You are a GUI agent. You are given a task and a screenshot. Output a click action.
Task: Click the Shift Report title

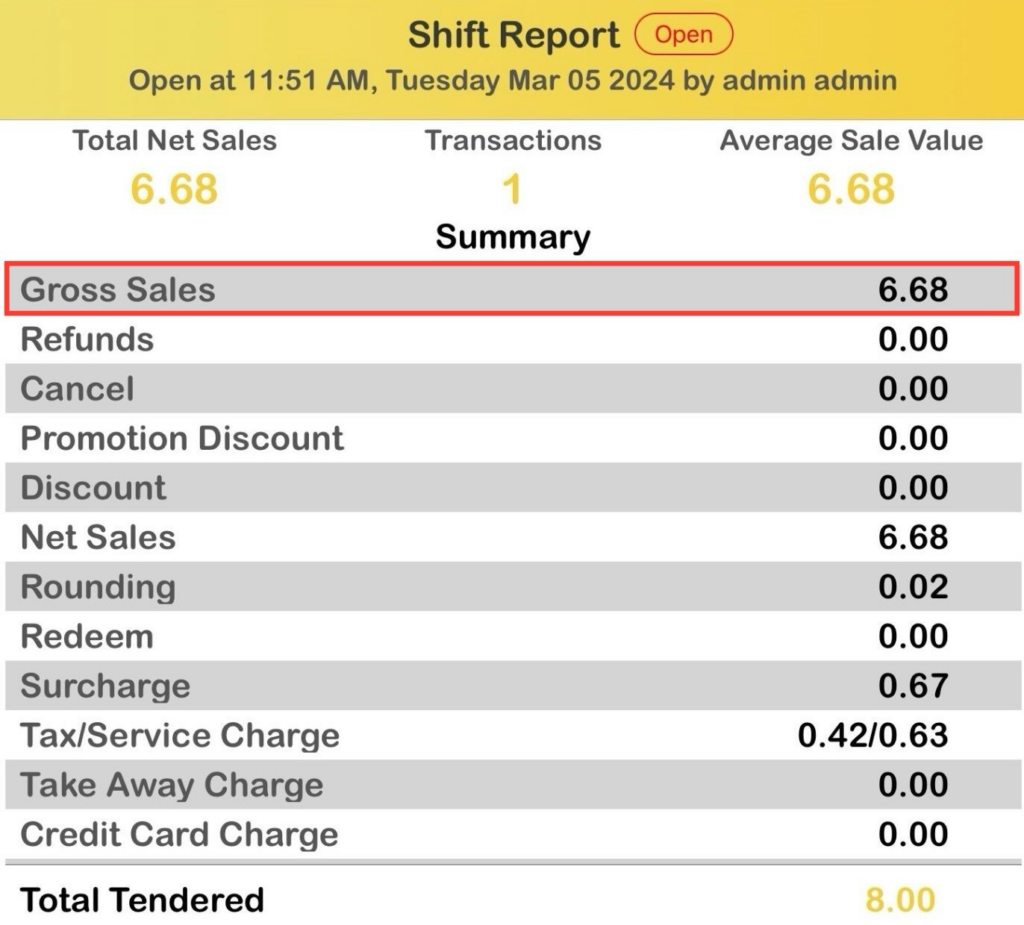pyautogui.click(x=514, y=36)
